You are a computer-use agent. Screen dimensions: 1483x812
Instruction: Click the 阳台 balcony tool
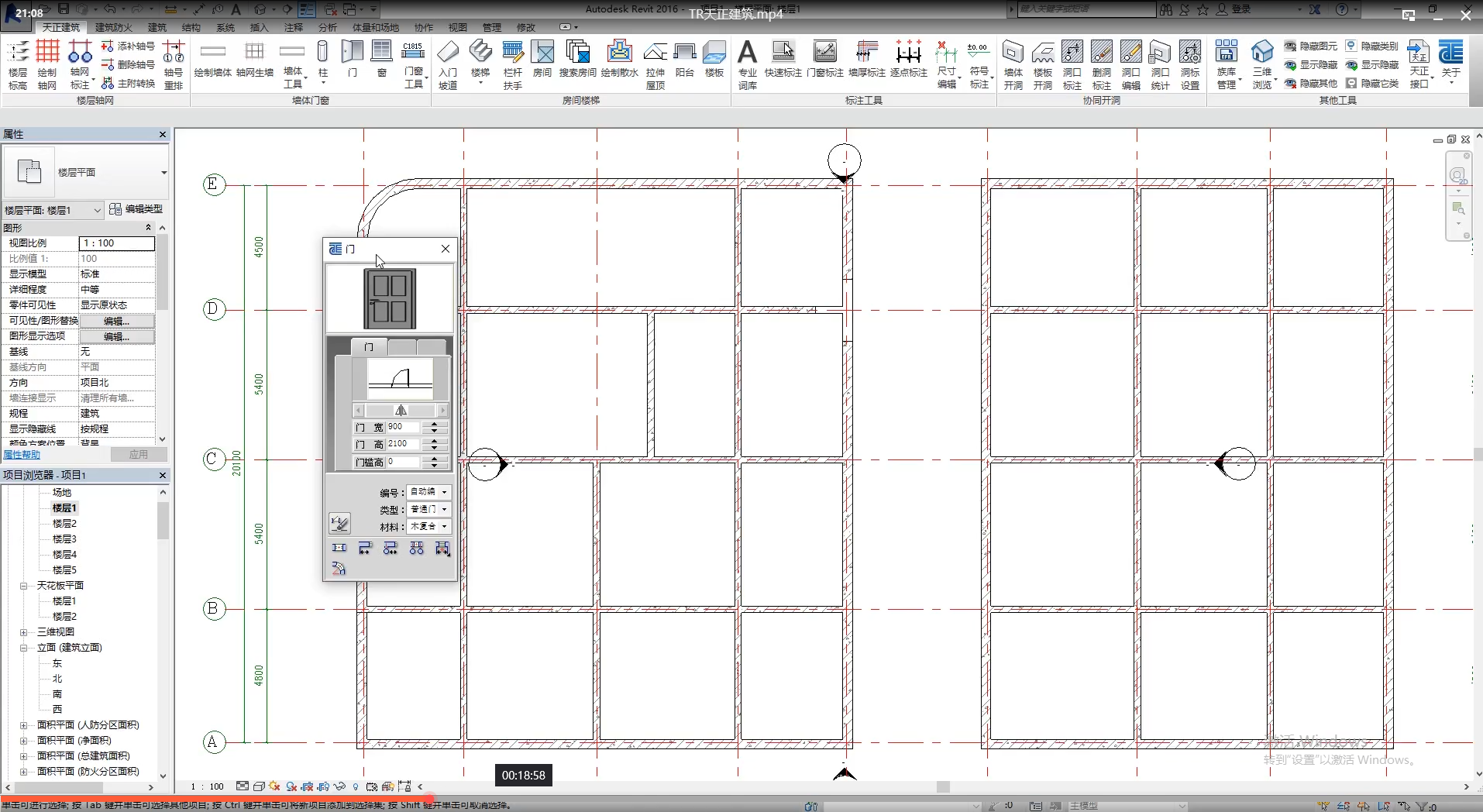(684, 60)
